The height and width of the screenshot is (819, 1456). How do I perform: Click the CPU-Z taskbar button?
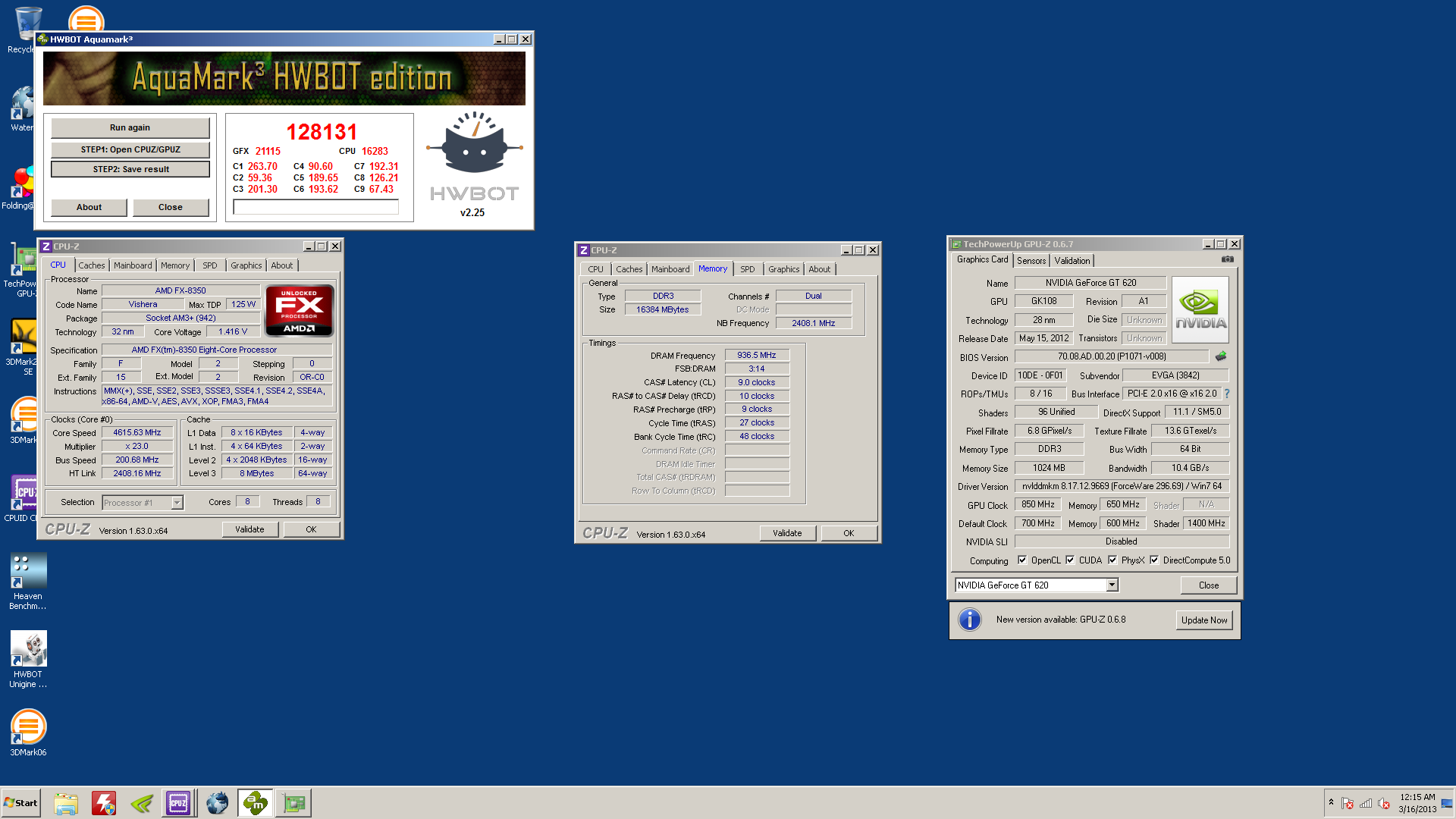click(179, 803)
